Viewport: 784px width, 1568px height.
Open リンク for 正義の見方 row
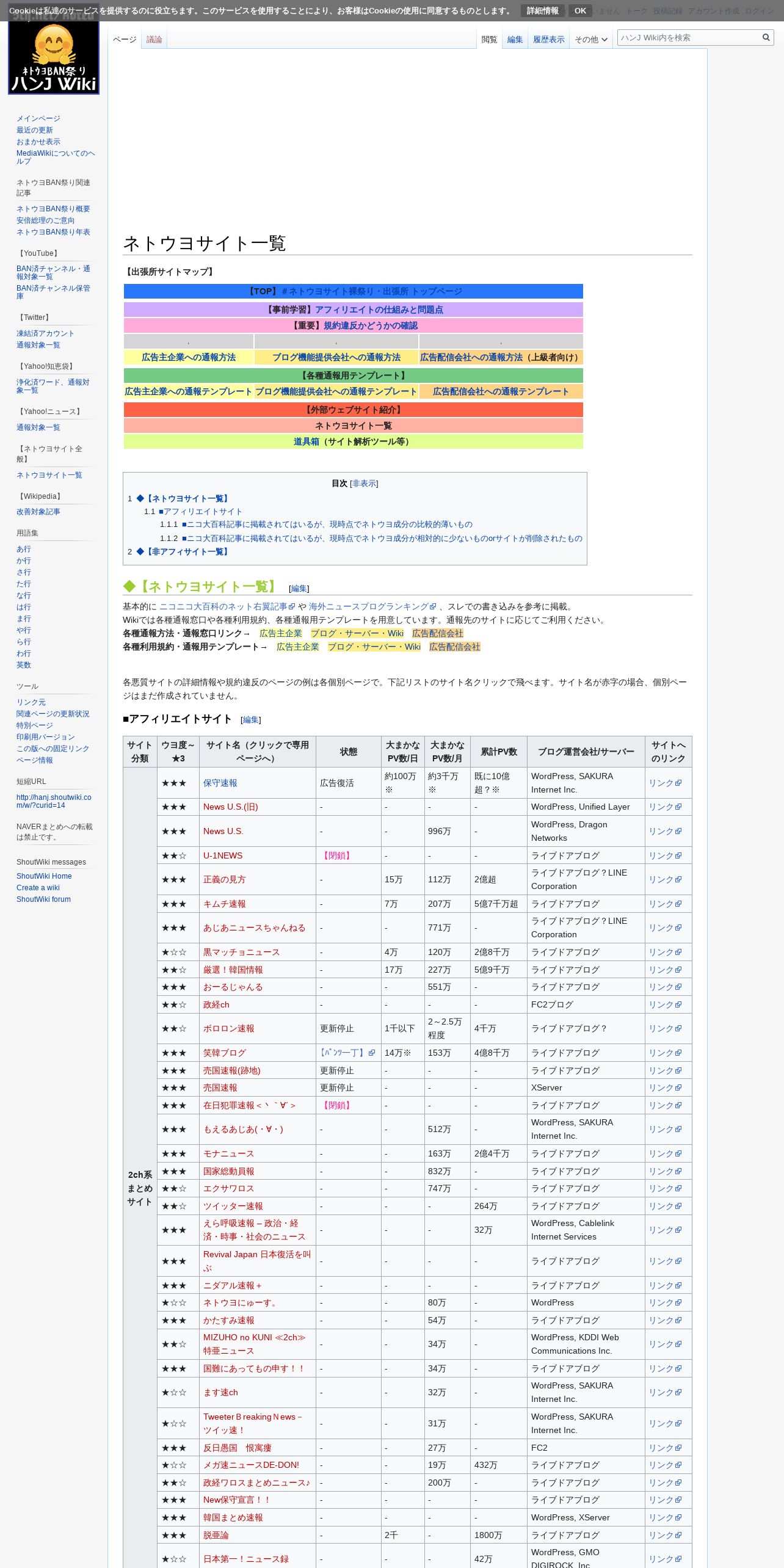[665, 880]
